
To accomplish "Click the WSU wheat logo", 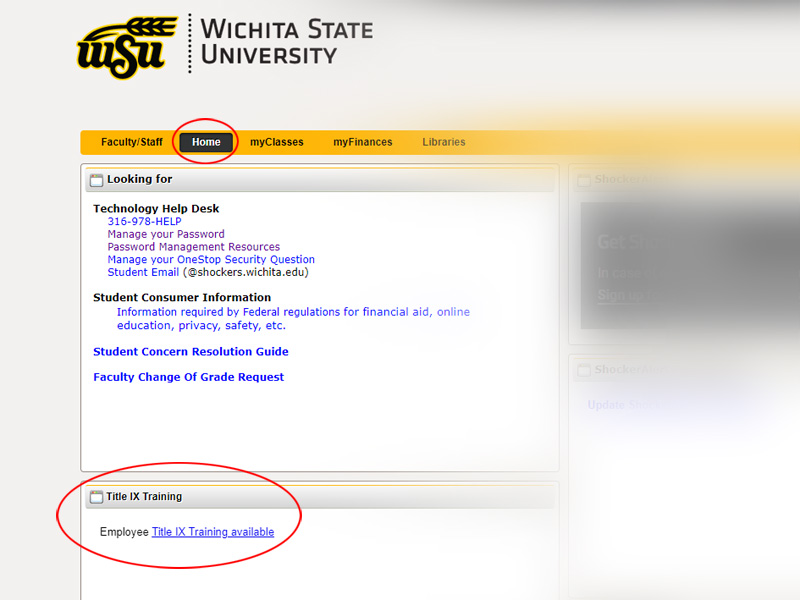I will point(127,47).
